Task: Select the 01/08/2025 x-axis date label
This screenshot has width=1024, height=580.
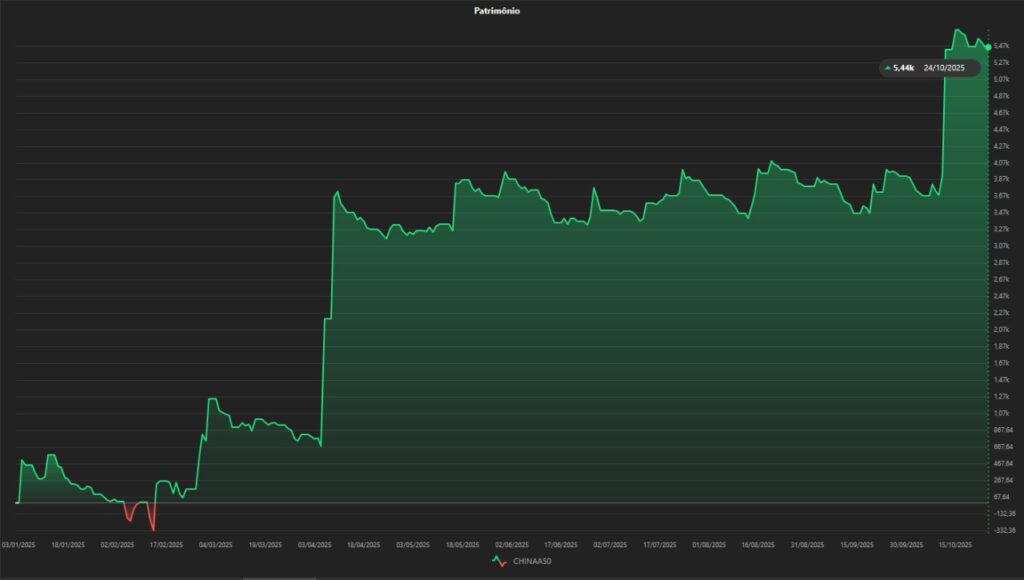Action: pyautogui.click(x=708, y=545)
